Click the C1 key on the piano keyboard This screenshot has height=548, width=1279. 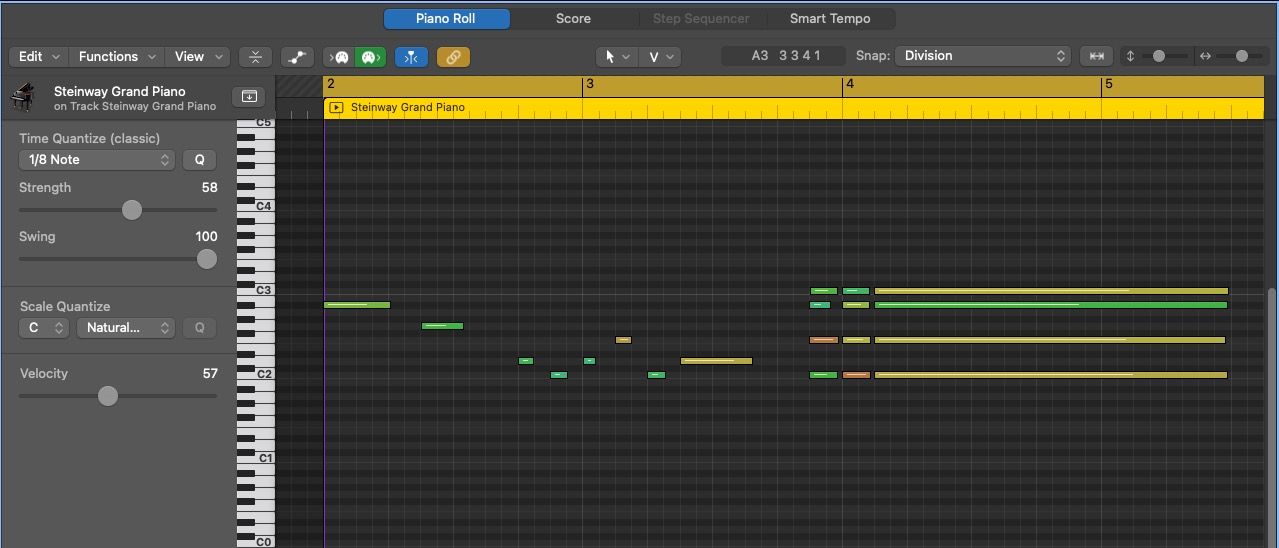[x=255, y=458]
